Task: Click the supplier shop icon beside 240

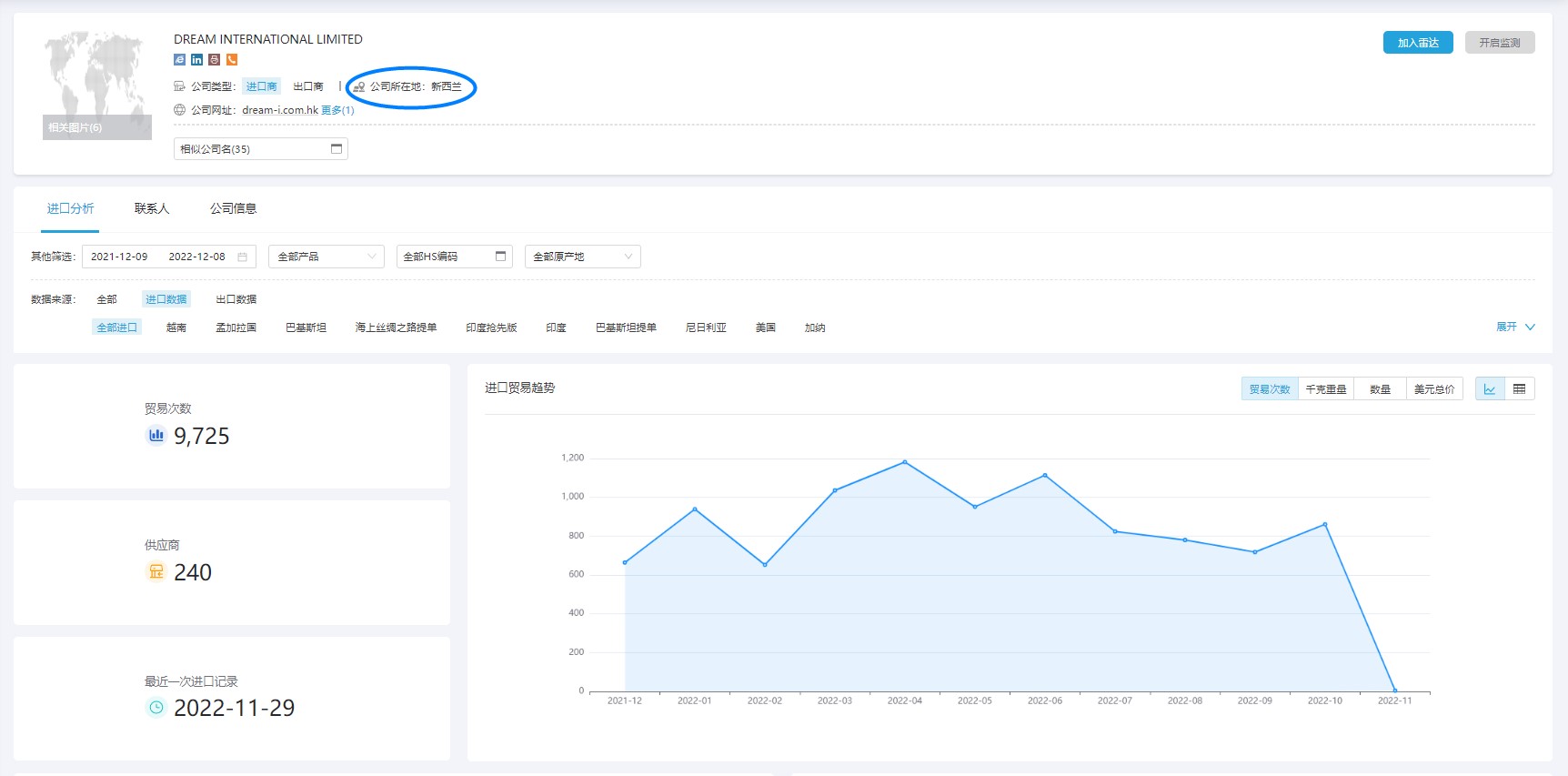Action: 156,571
